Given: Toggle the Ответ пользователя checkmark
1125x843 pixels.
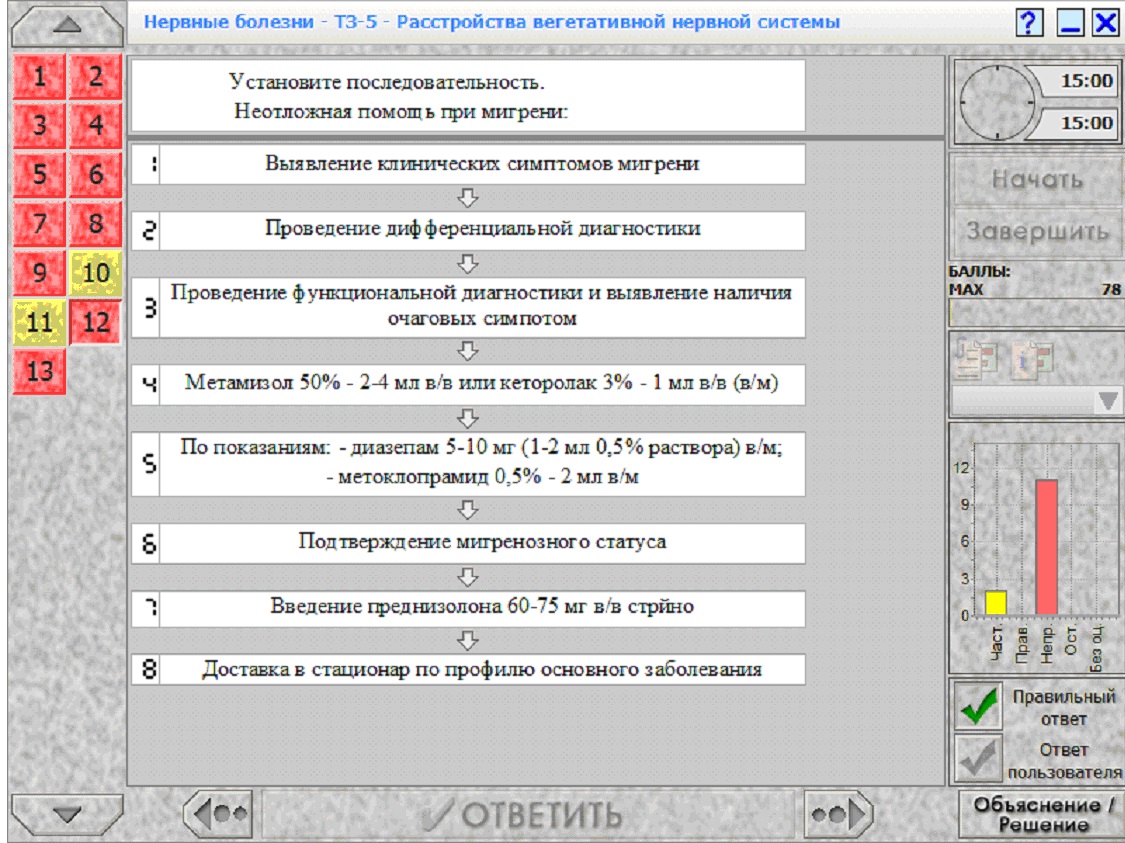Looking at the screenshot, I should (x=979, y=758).
